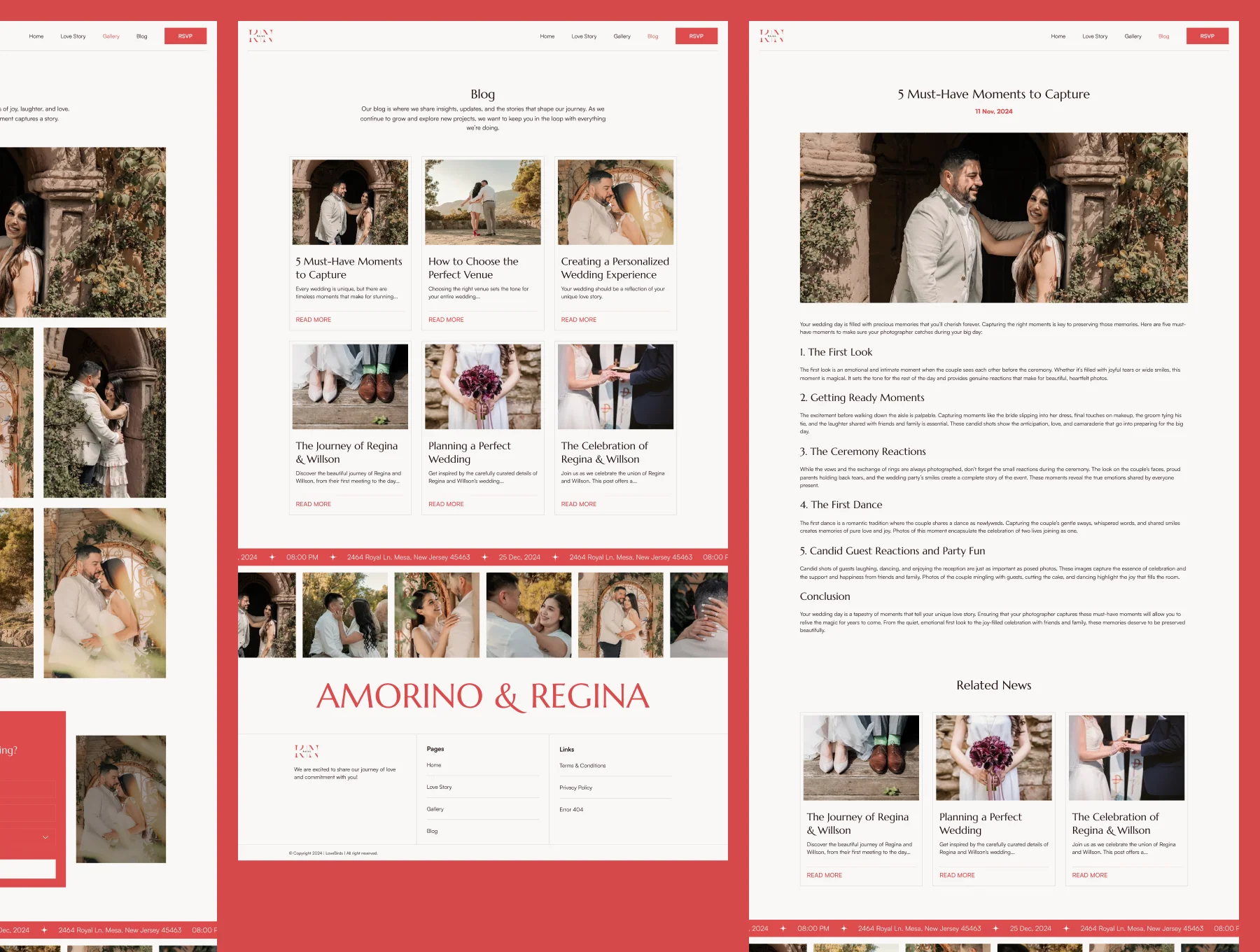Read more of How to Choose Perfect Venue
Screen dimensions: 1260x952
point(446,320)
